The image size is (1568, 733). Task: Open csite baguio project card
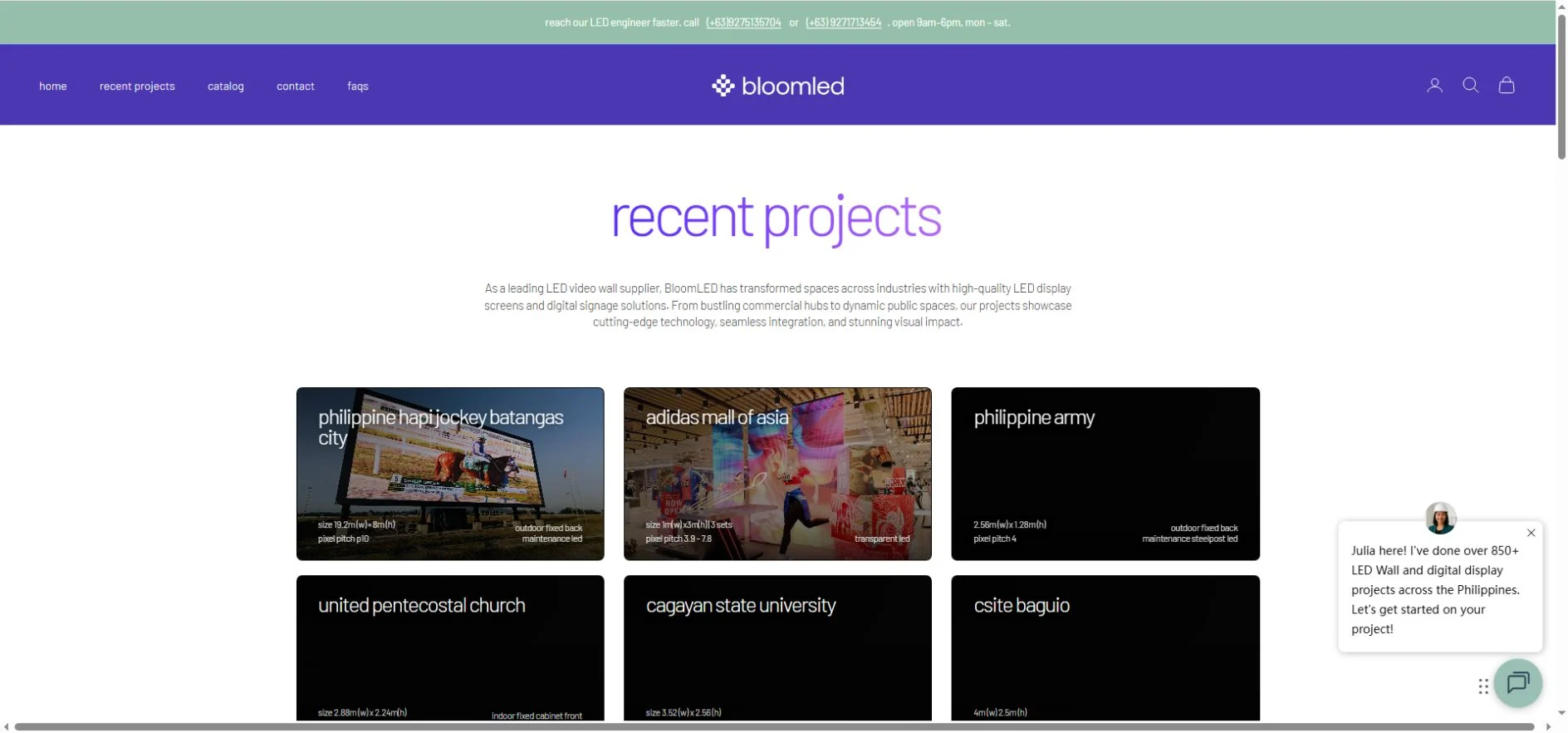click(1105, 647)
